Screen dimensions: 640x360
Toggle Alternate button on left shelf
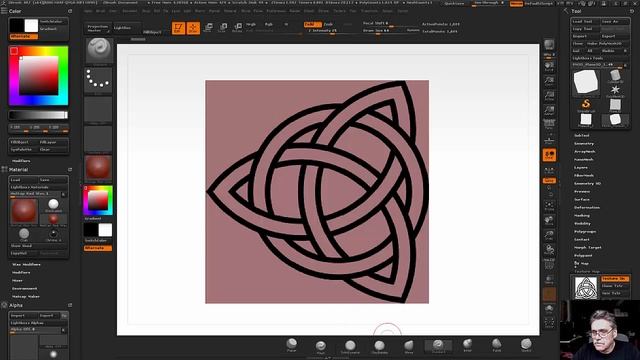pos(98,248)
